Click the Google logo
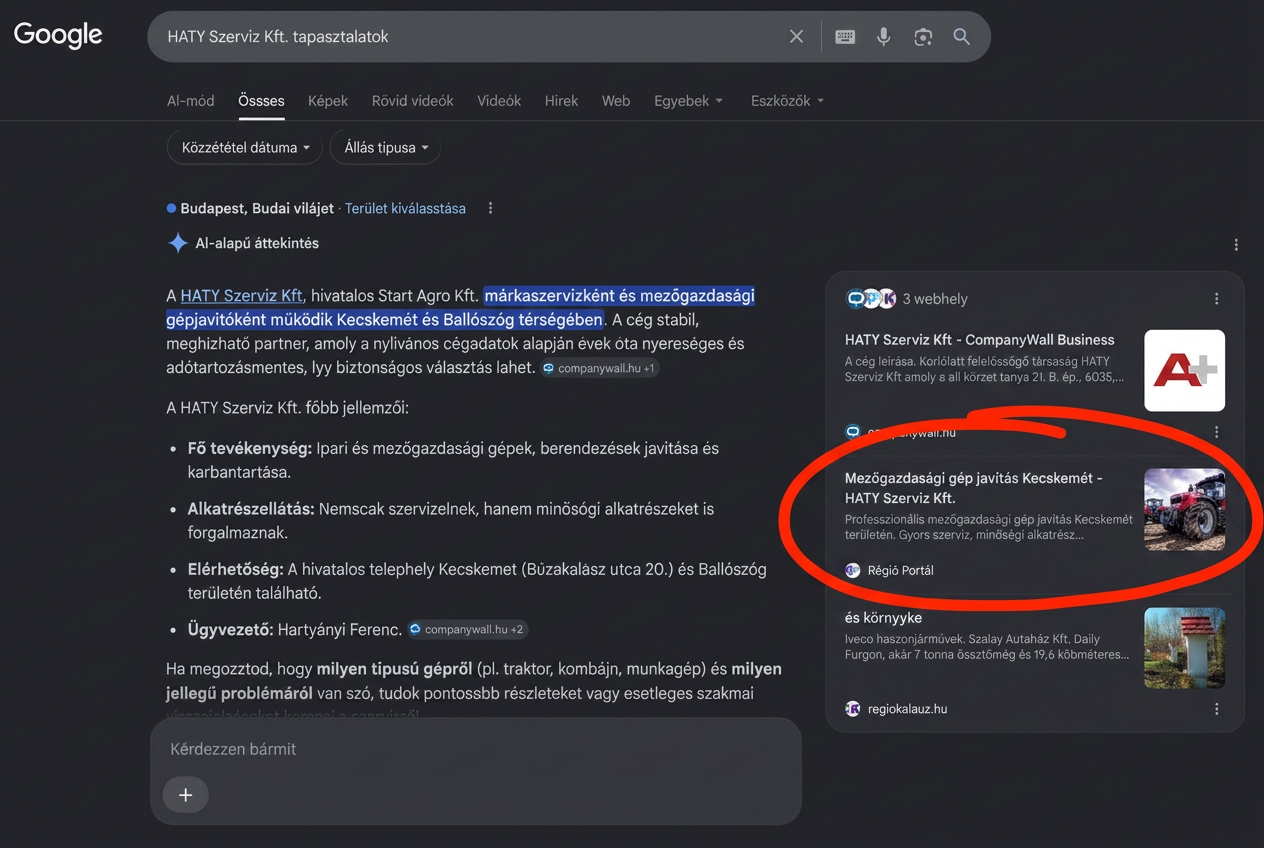The image size is (1264, 848). click(58, 35)
